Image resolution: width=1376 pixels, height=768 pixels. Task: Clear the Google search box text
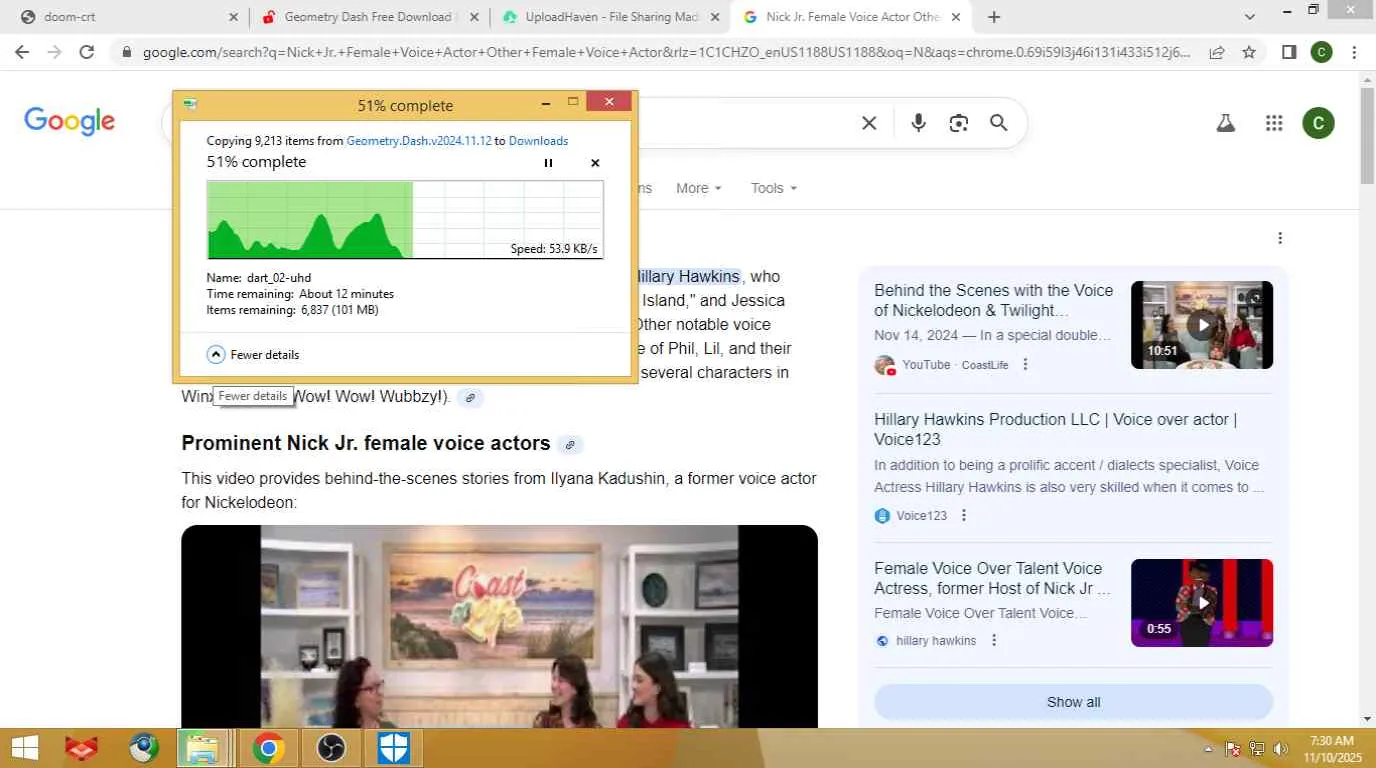click(x=869, y=123)
